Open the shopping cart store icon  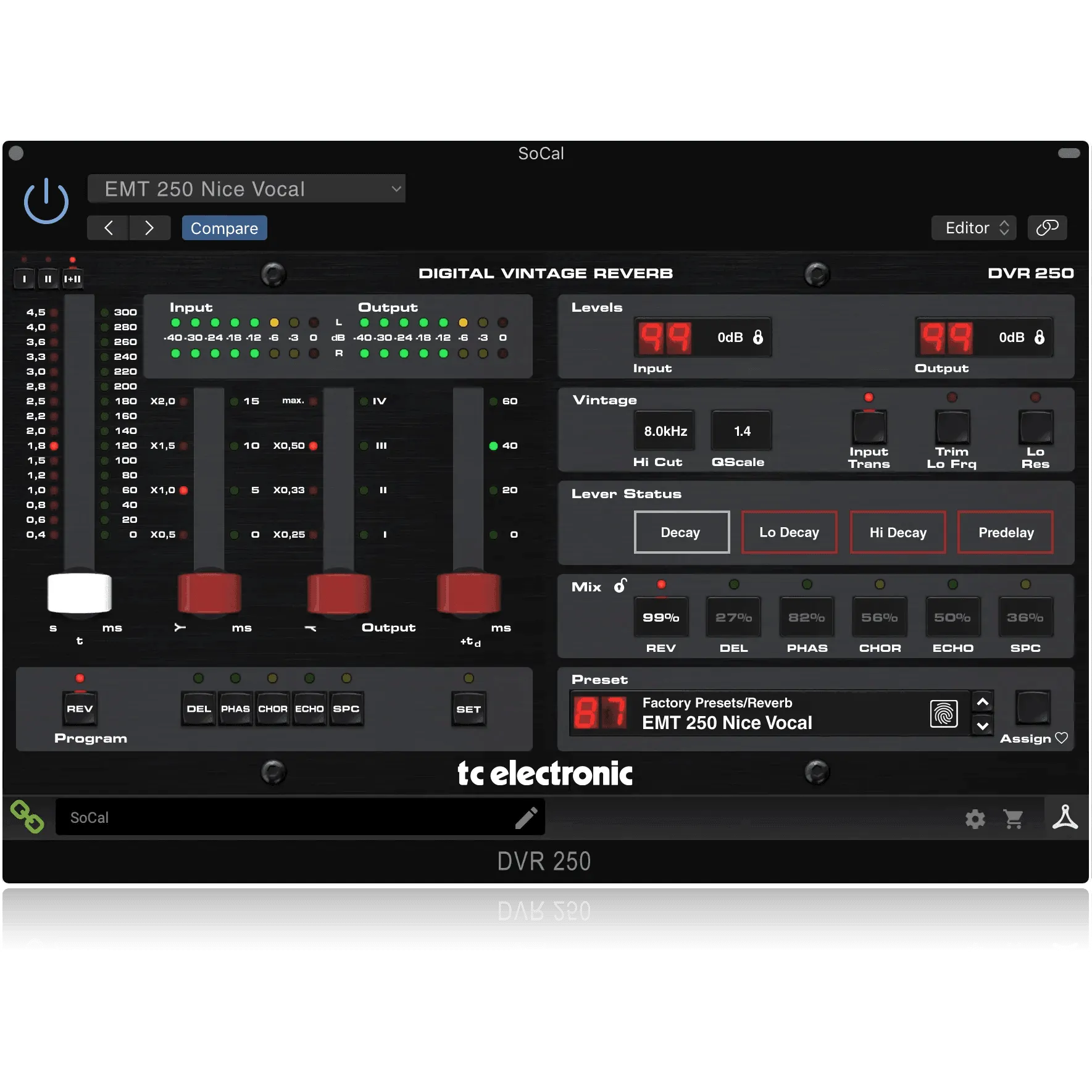point(1014,819)
